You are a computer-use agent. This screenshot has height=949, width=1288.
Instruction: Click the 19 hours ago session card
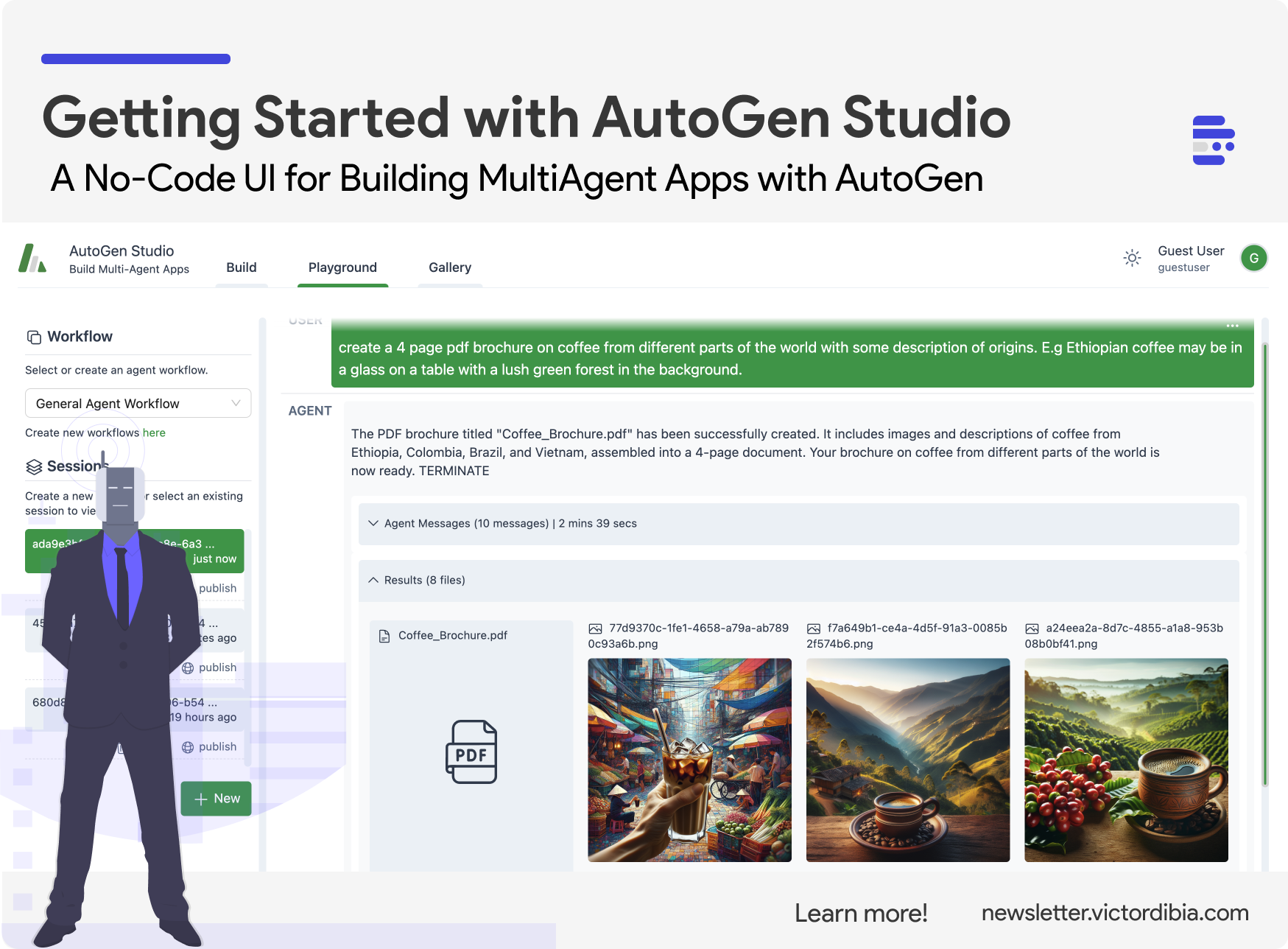pyautogui.click(x=135, y=710)
